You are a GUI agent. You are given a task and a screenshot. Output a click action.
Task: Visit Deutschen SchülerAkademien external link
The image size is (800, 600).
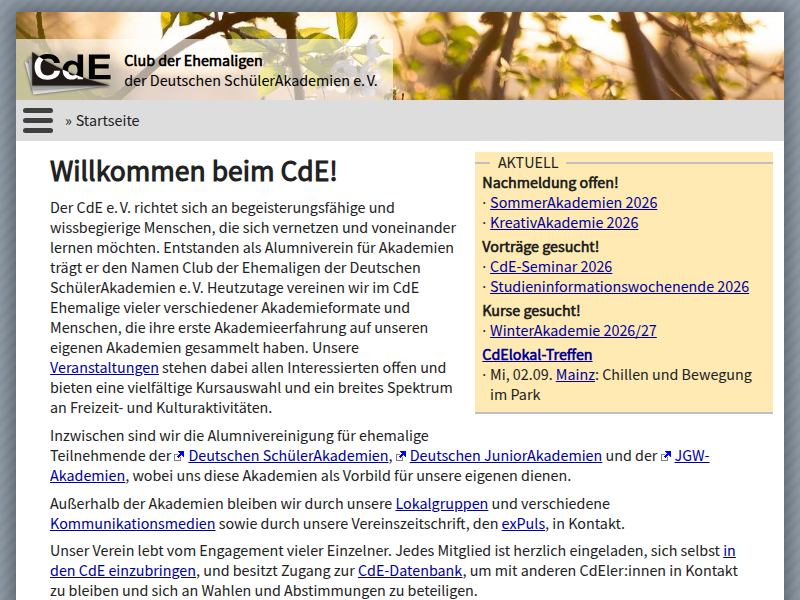tap(288, 456)
